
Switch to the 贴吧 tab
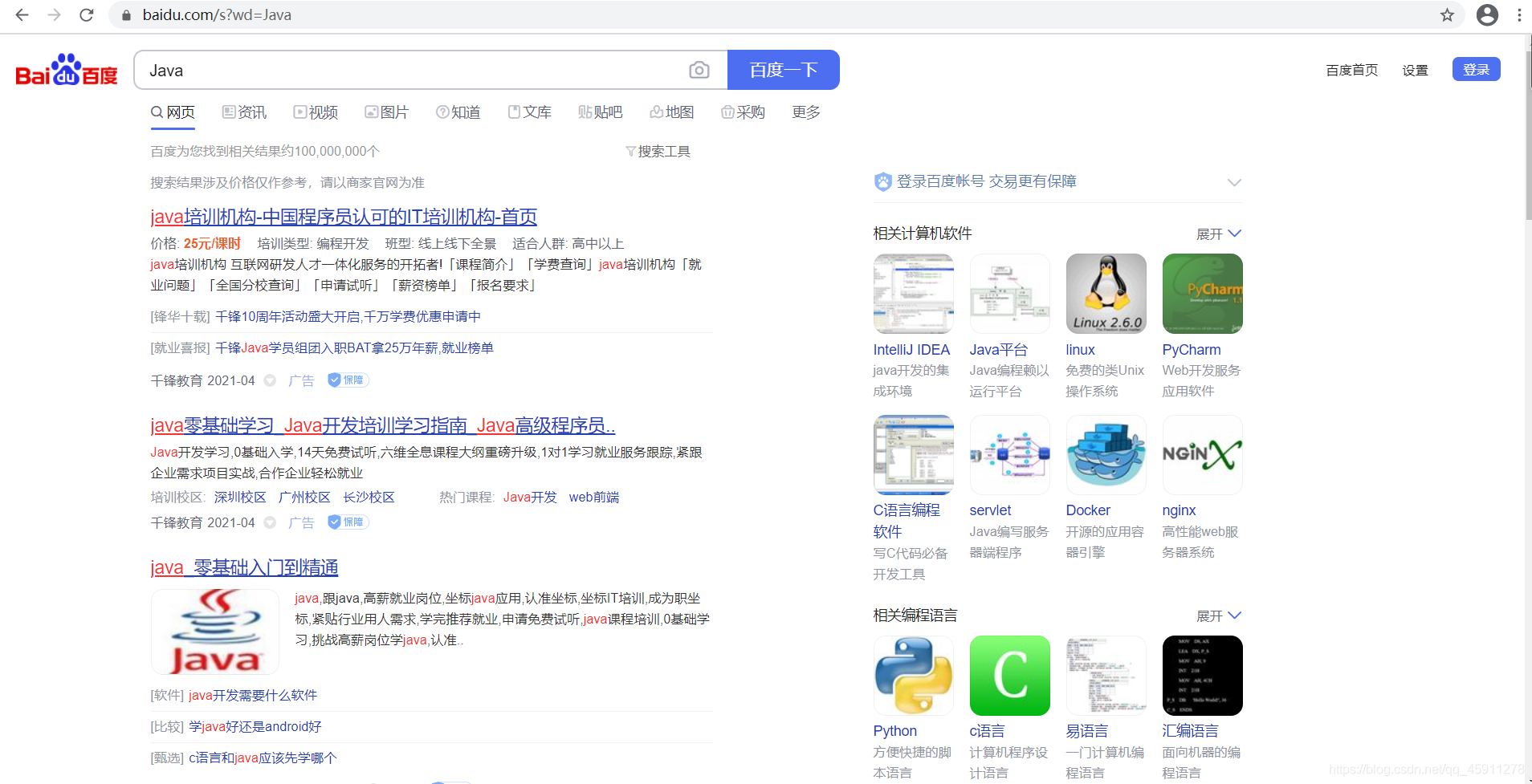[601, 112]
